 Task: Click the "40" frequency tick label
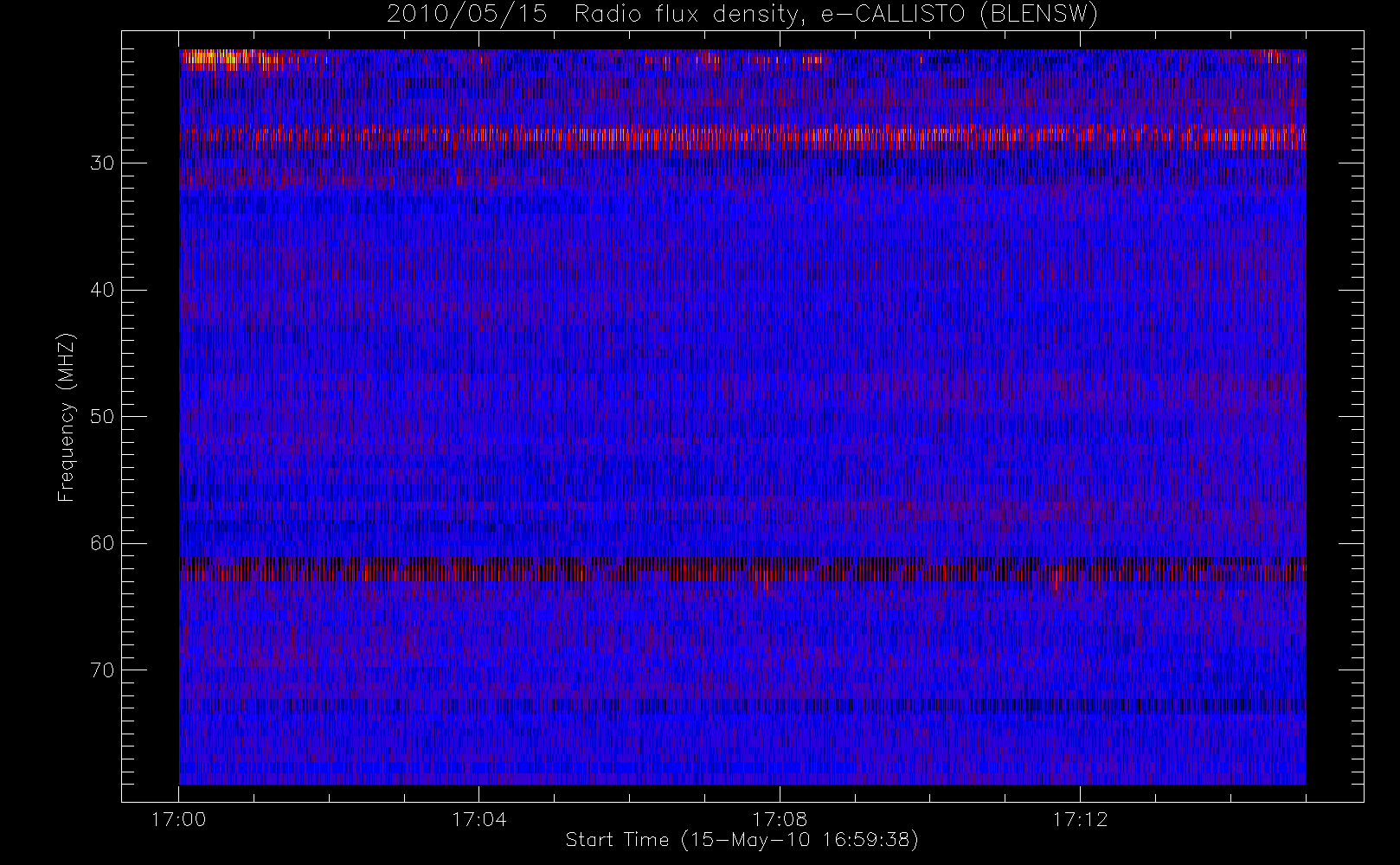pos(102,290)
